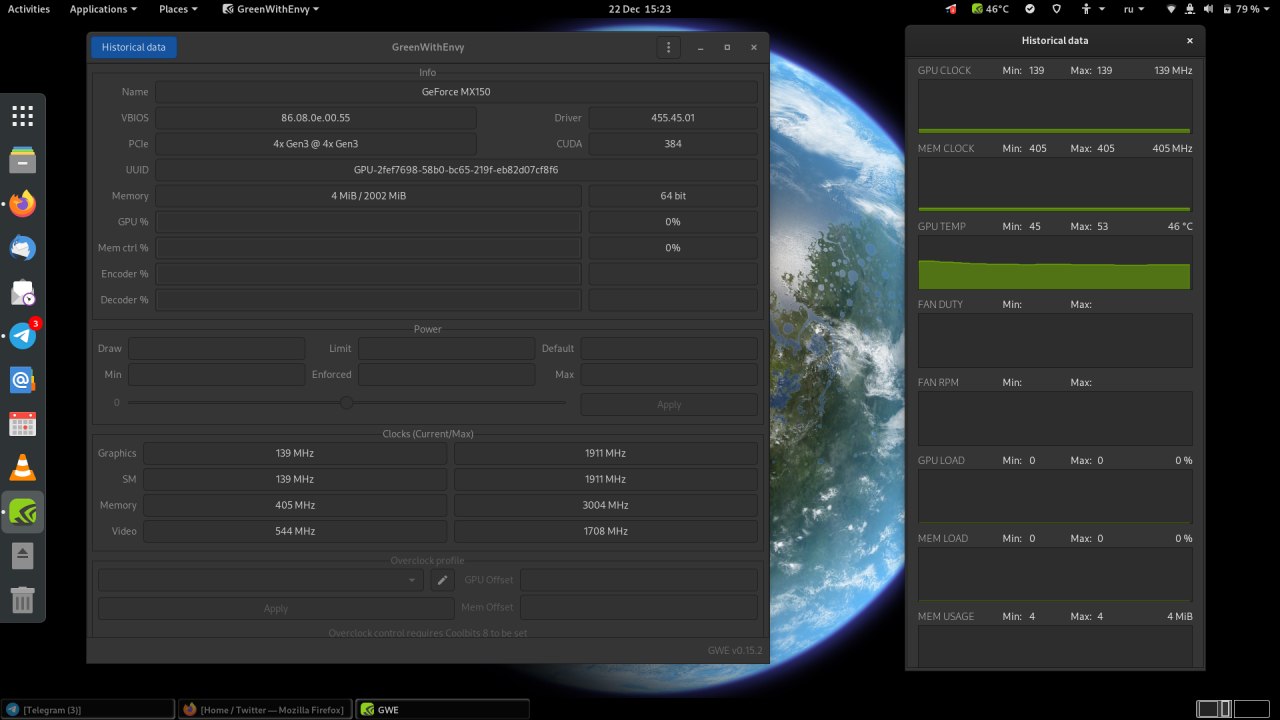This screenshot has width=1280, height=720.
Task: Click the GPU TEMP history graph
Action: coord(1055,263)
